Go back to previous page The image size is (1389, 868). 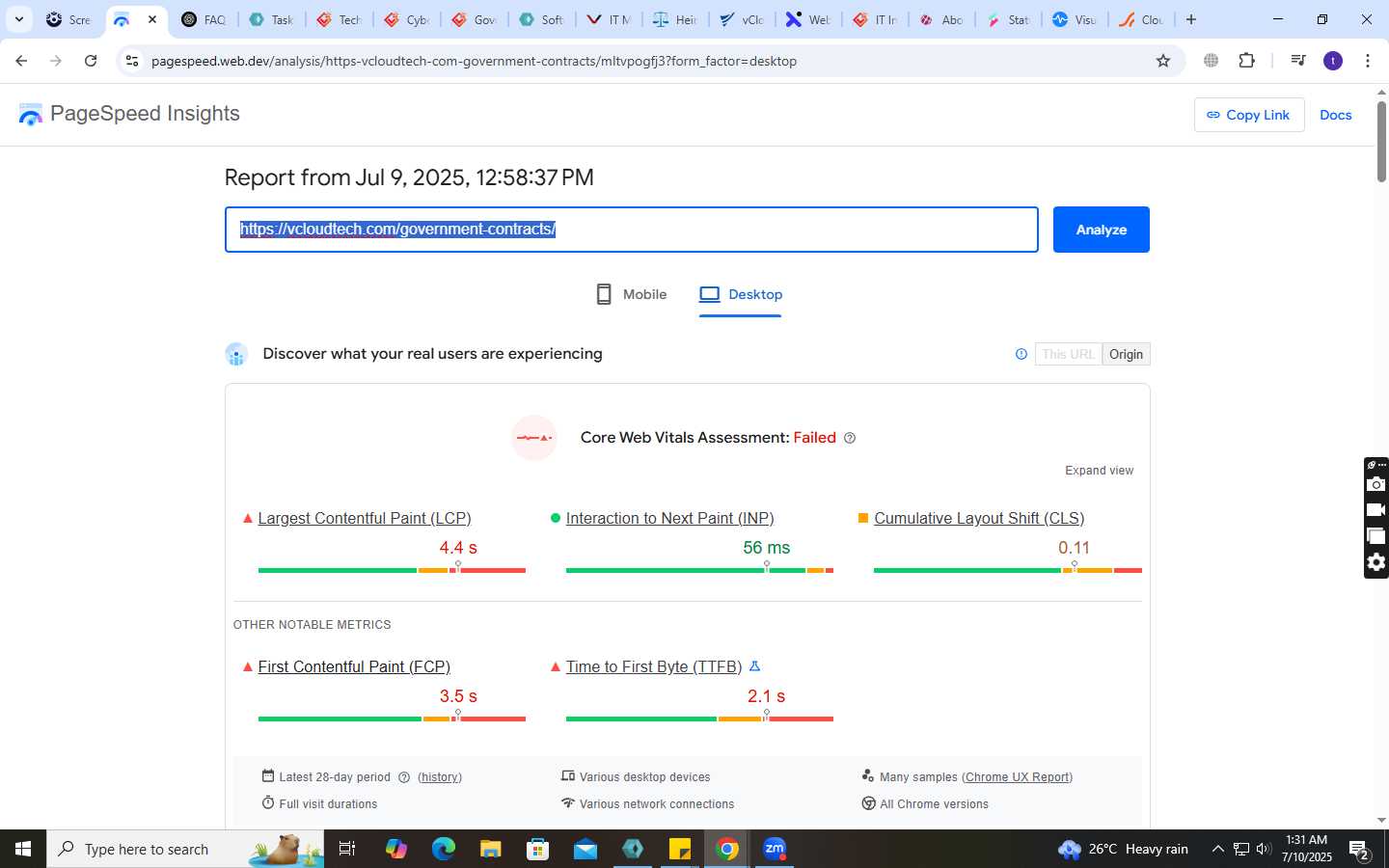point(21,61)
